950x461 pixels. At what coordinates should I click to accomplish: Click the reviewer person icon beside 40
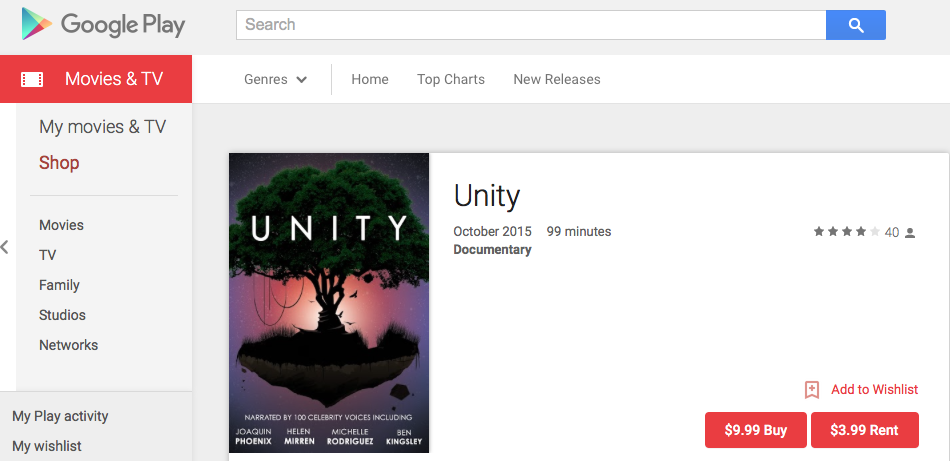[909, 233]
